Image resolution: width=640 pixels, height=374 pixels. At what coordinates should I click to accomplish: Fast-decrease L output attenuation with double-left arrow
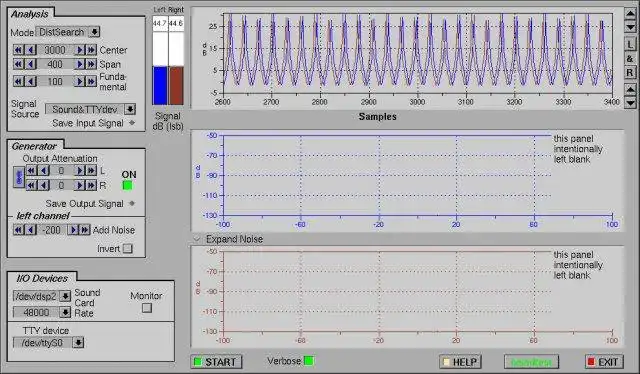click(x=31, y=170)
